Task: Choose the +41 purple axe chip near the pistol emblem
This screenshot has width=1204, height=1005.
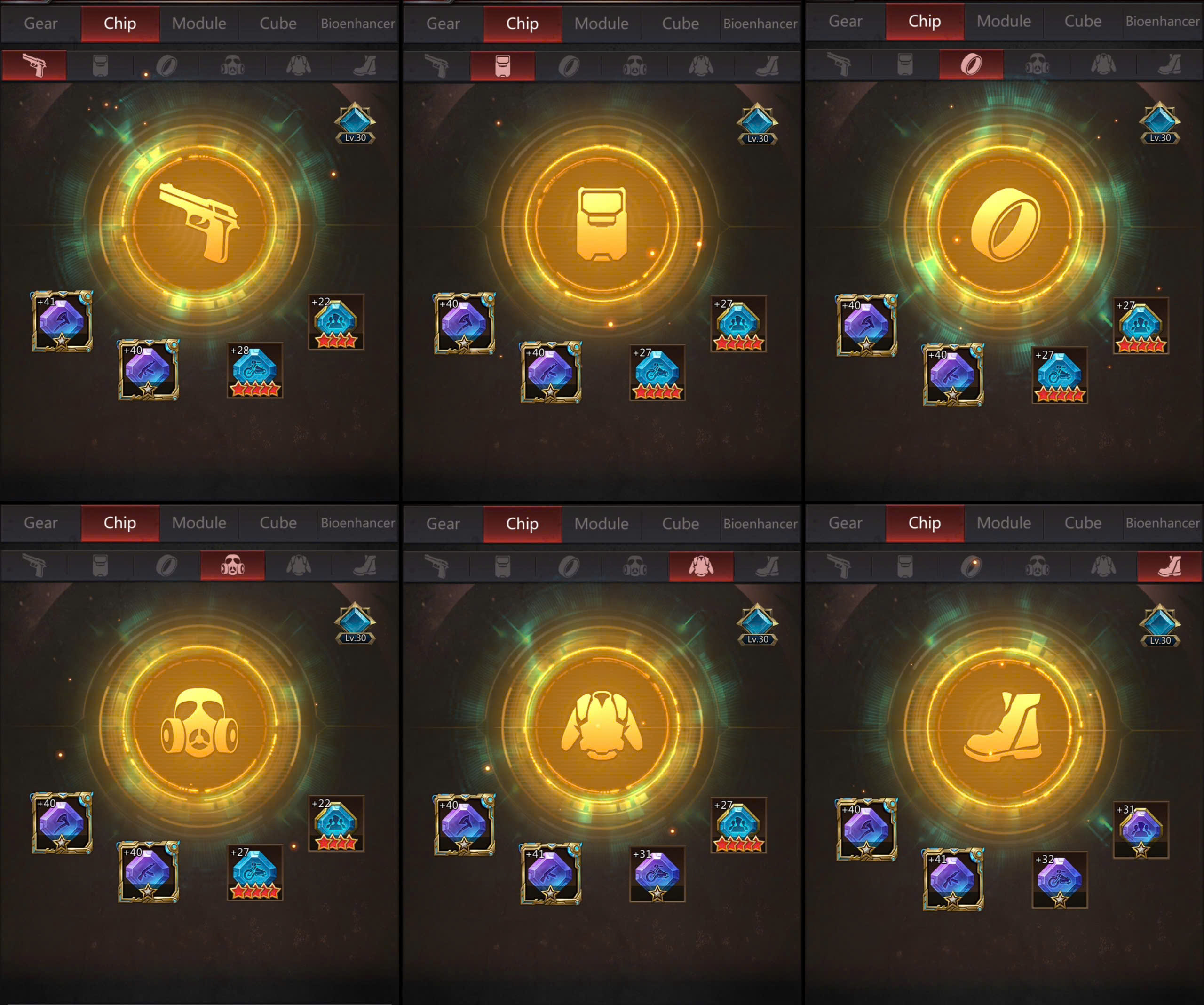Action: point(62,321)
